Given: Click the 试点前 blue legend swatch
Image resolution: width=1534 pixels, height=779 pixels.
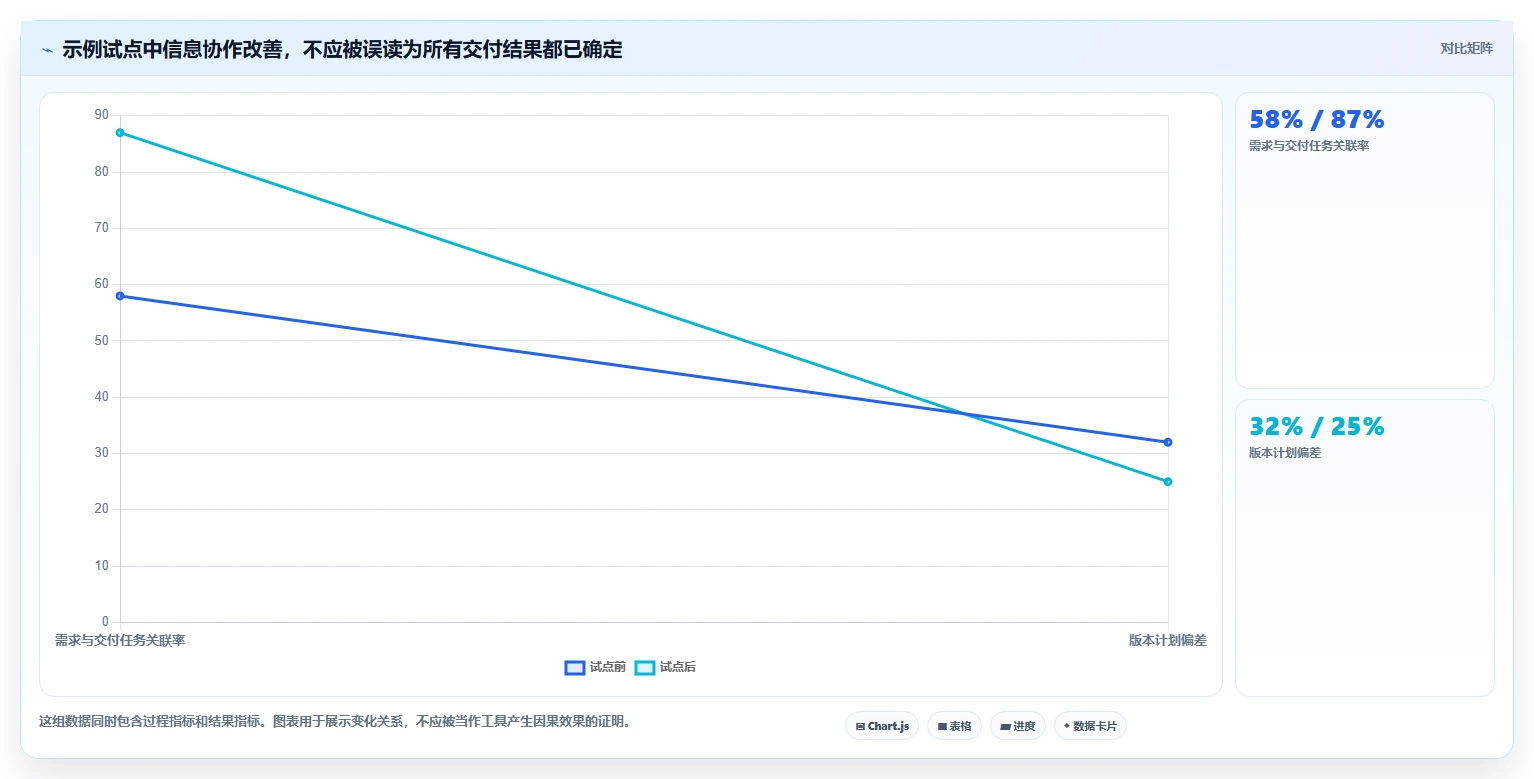Looking at the screenshot, I should (575, 667).
